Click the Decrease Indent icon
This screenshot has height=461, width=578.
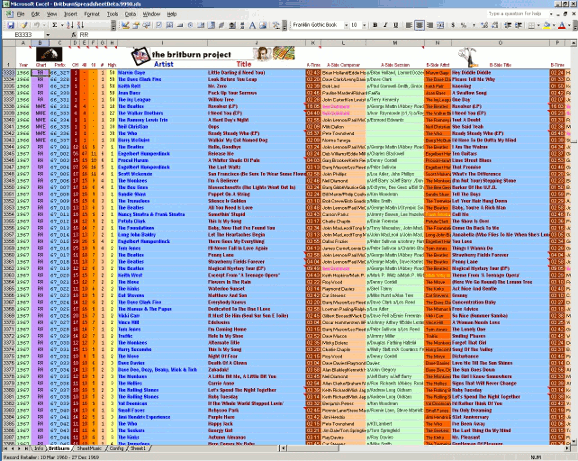508,25
